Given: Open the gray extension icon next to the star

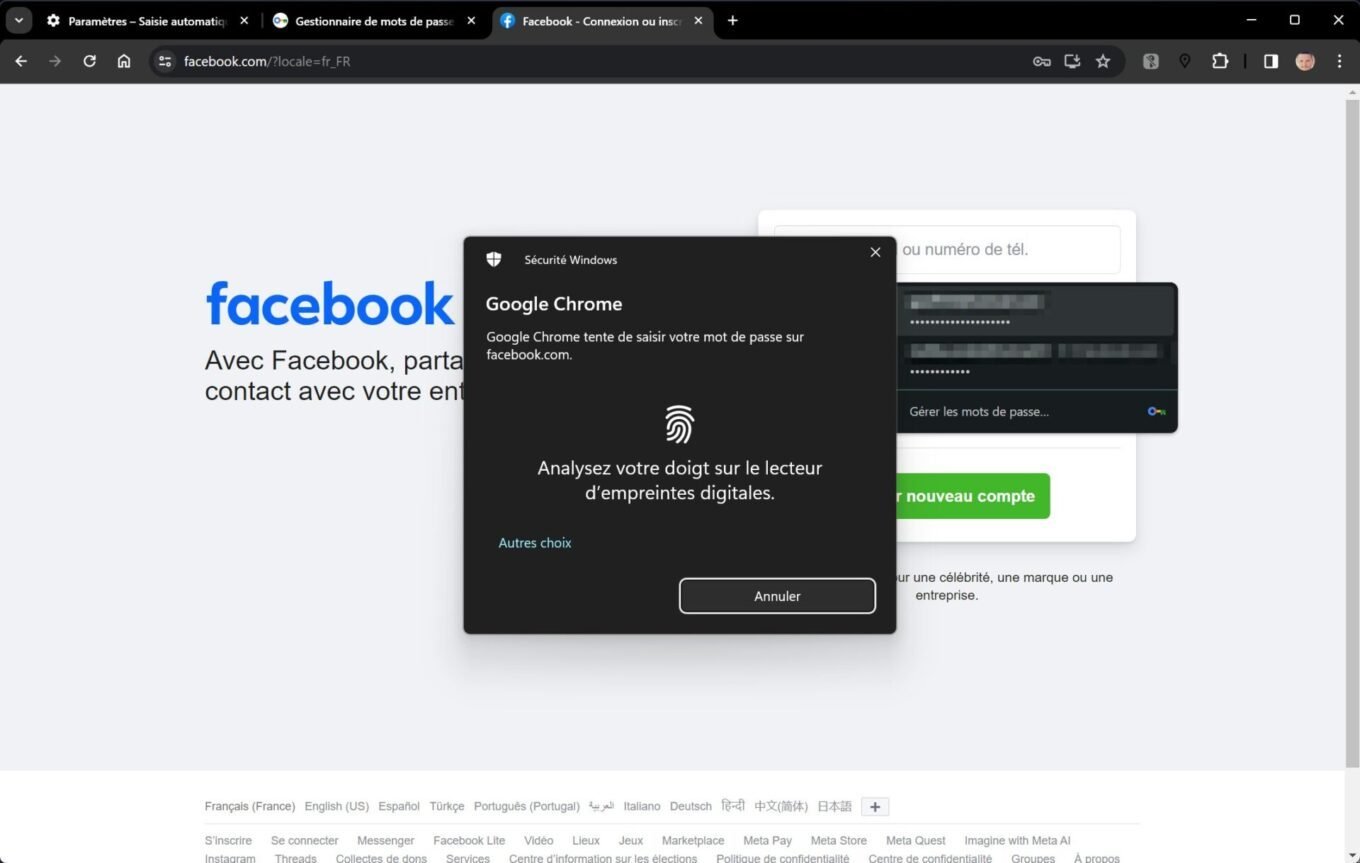Looking at the screenshot, I should click(1151, 61).
